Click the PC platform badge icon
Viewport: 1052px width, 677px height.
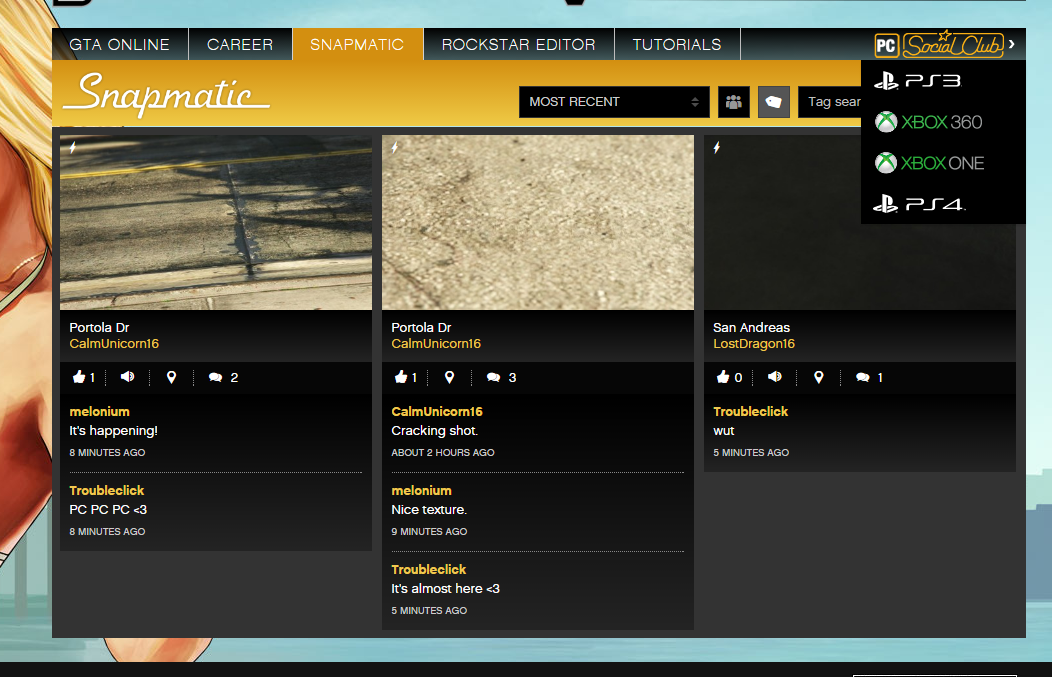coord(886,45)
